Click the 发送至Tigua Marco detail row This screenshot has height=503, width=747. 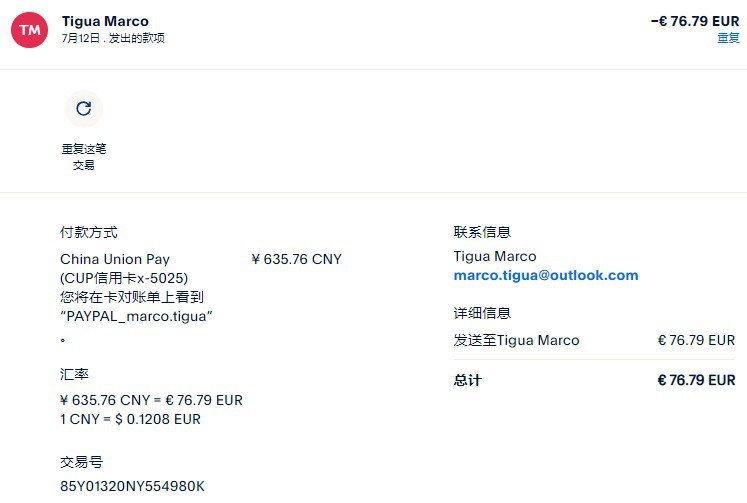pos(516,340)
